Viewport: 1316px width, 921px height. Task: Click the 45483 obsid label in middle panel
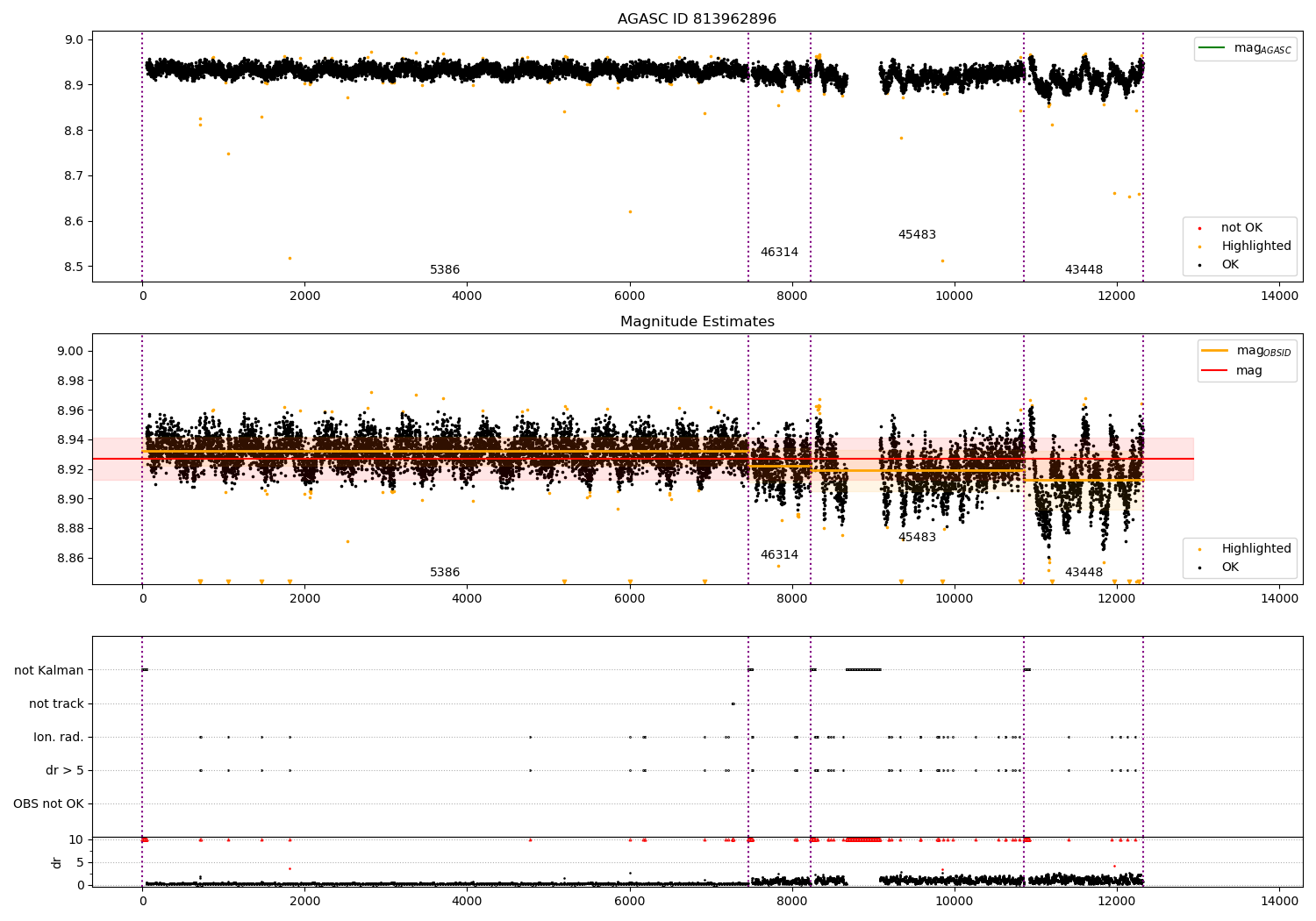pyautogui.click(x=917, y=538)
